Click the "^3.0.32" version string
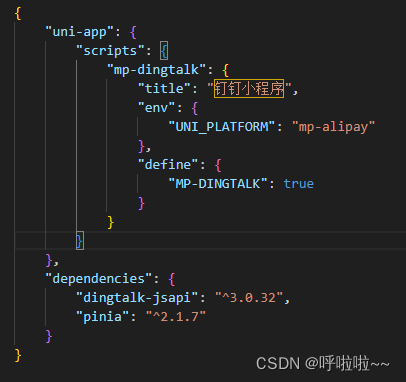Image resolution: width=406 pixels, height=382 pixels. [249, 298]
